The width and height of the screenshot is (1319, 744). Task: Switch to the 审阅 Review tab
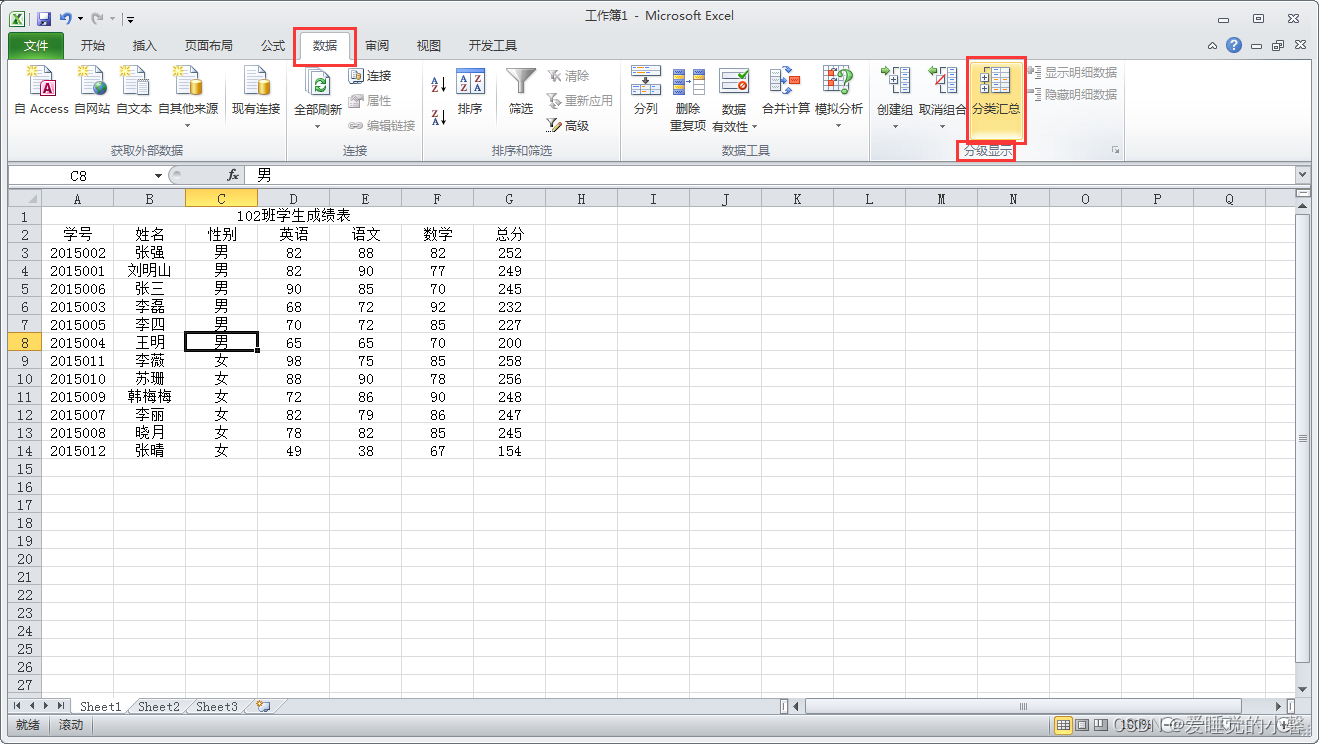click(x=377, y=46)
